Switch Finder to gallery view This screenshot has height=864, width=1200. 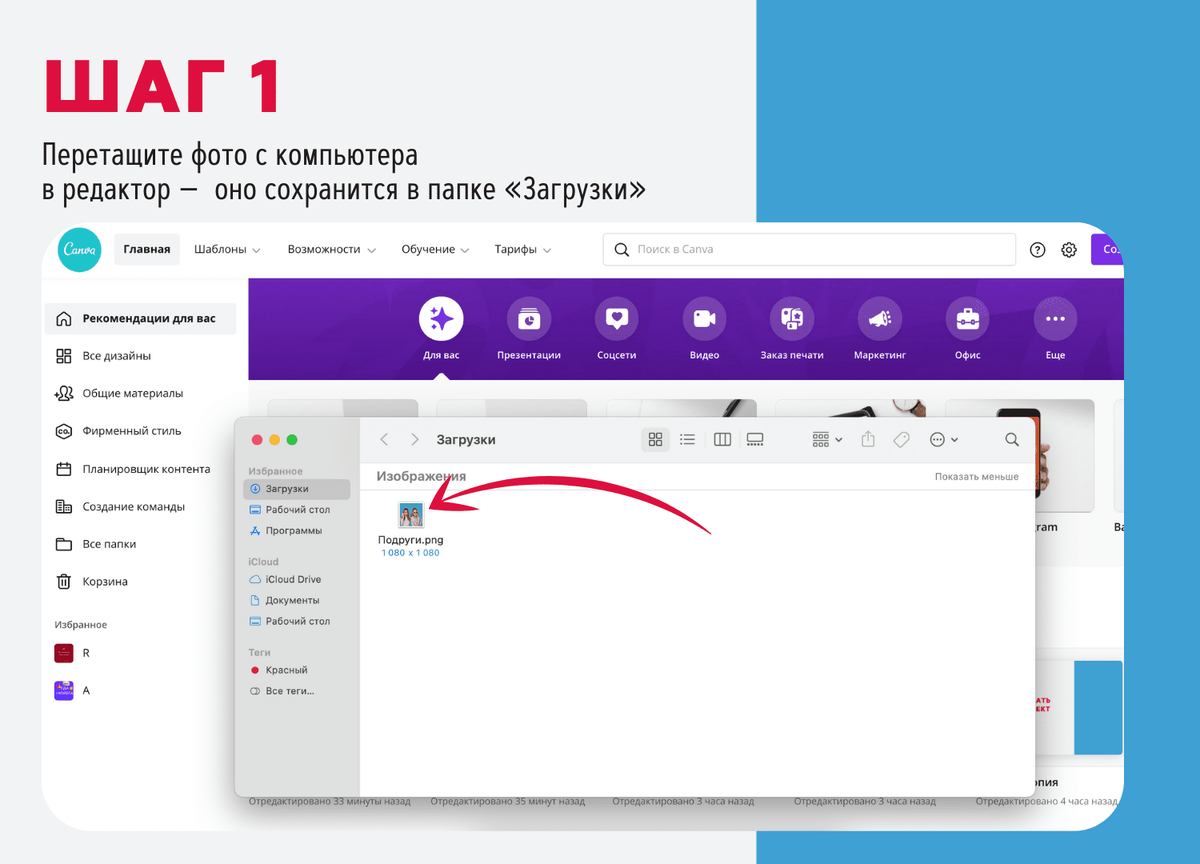[x=755, y=440]
